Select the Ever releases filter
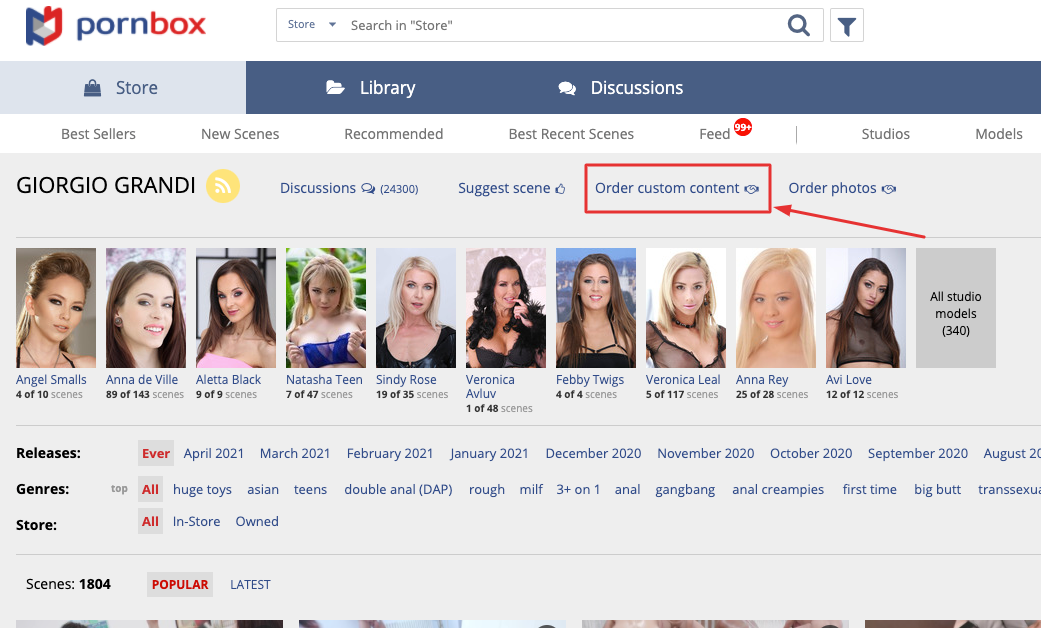Image resolution: width=1041 pixels, height=628 pixels. click(x=156, y=453)
